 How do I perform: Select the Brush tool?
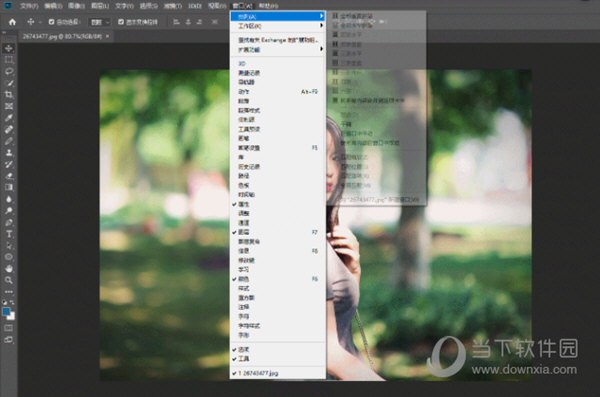pos(9,141)
